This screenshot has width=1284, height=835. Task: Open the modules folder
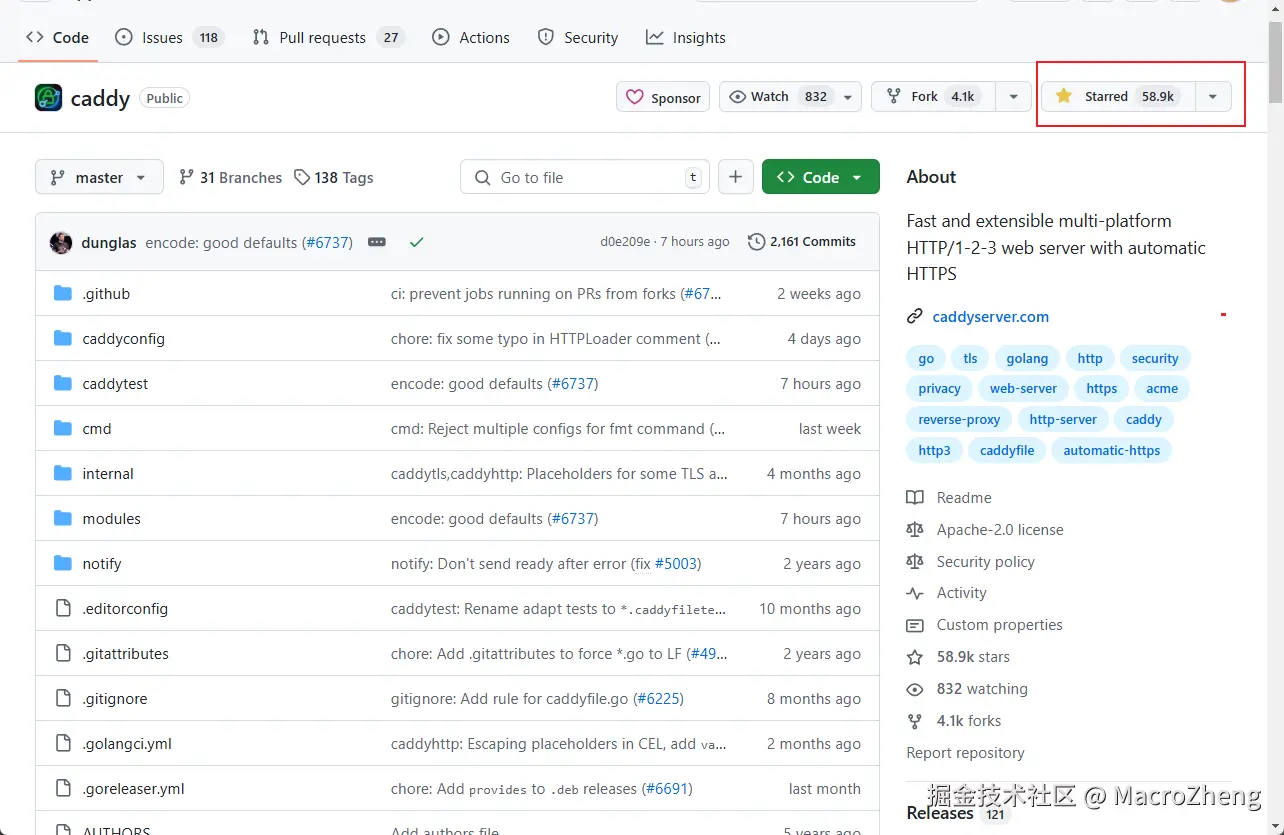pos(112,519)
